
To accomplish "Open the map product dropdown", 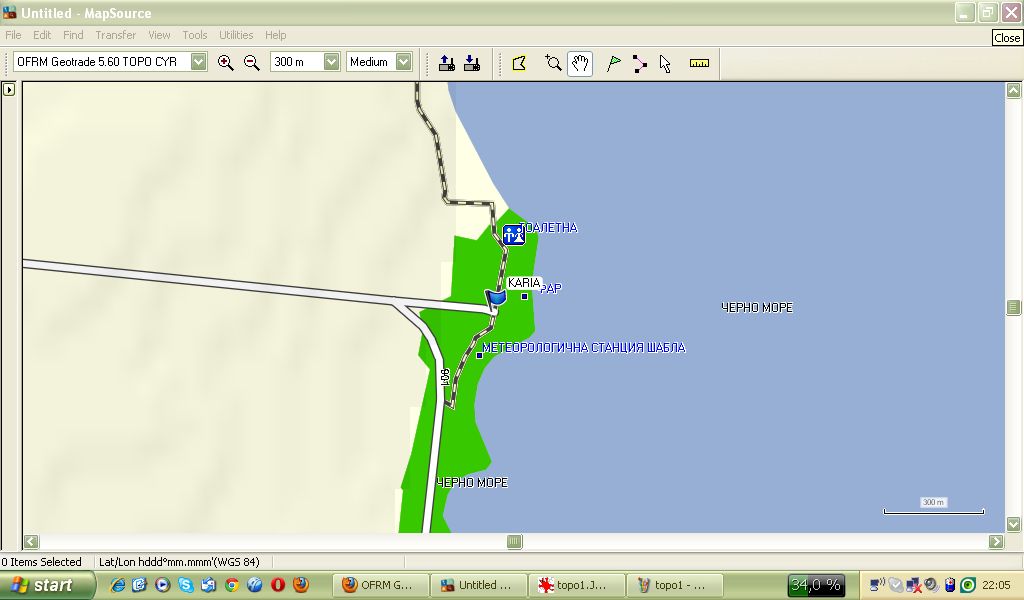I will [x=199, y=62].
